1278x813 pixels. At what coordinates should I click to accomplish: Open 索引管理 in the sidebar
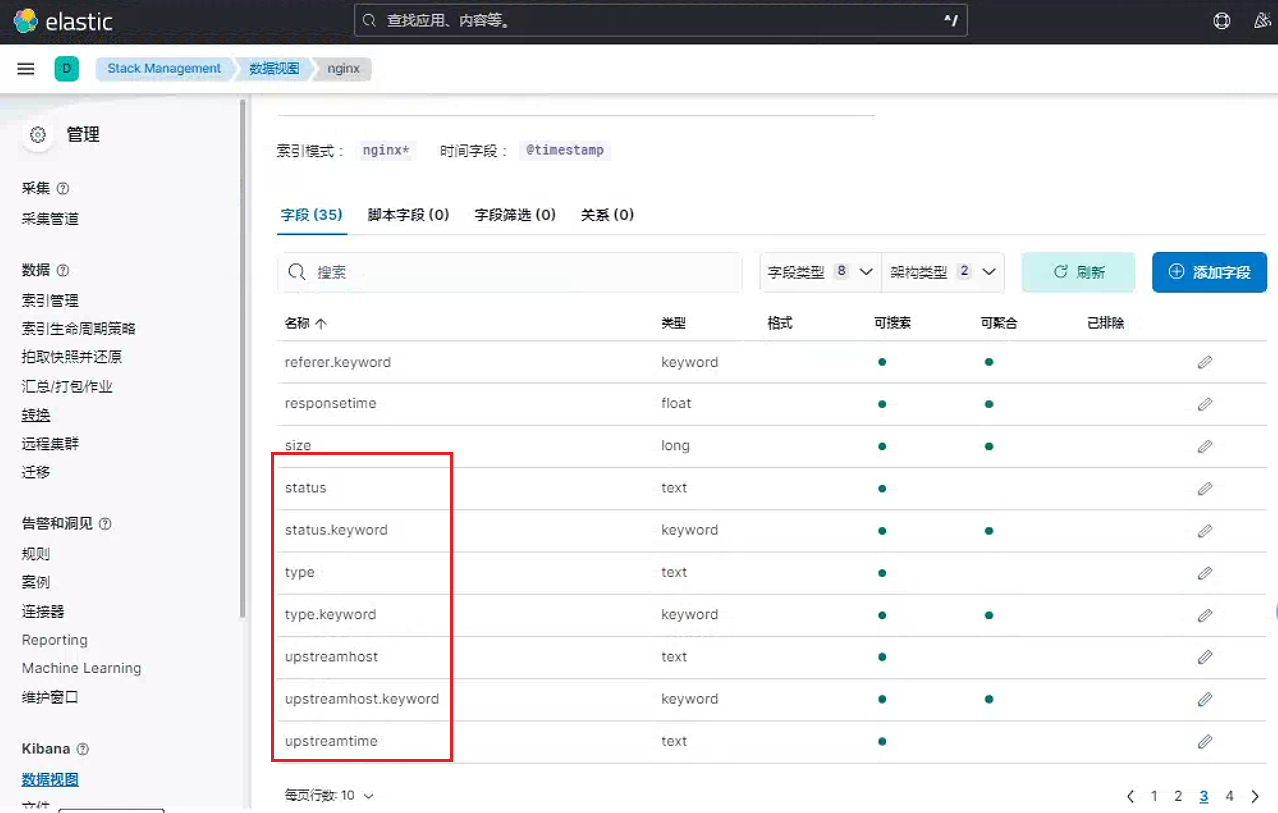click(x=50, y=300)
